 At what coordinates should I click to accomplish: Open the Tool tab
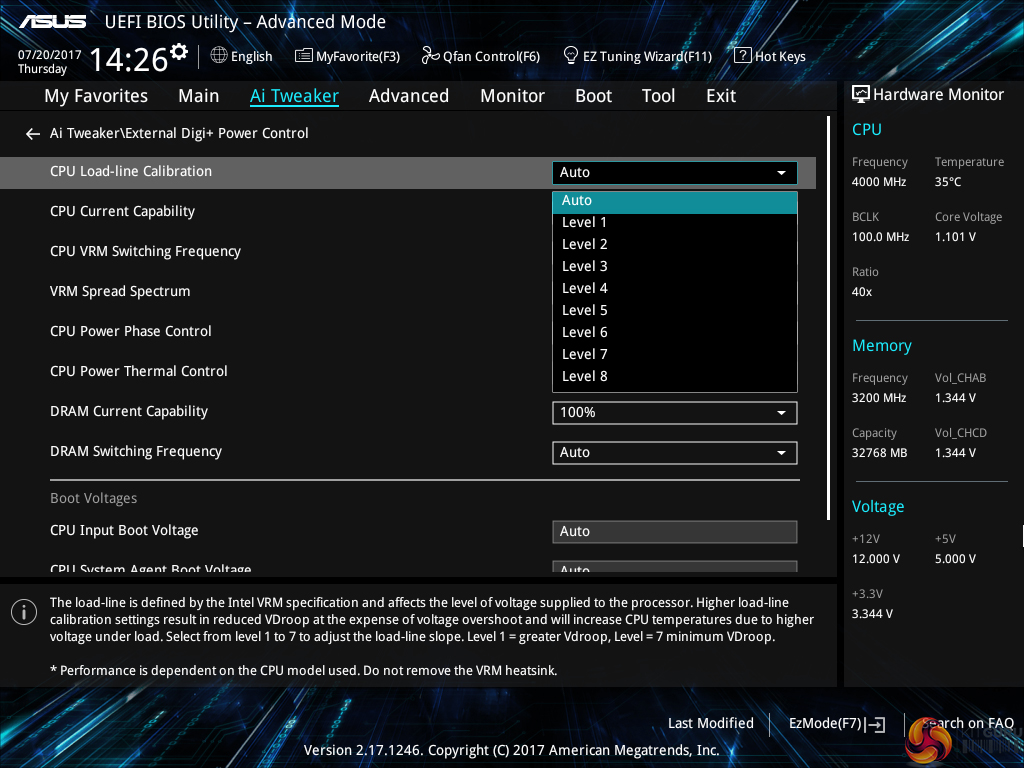tap(658, 96)
